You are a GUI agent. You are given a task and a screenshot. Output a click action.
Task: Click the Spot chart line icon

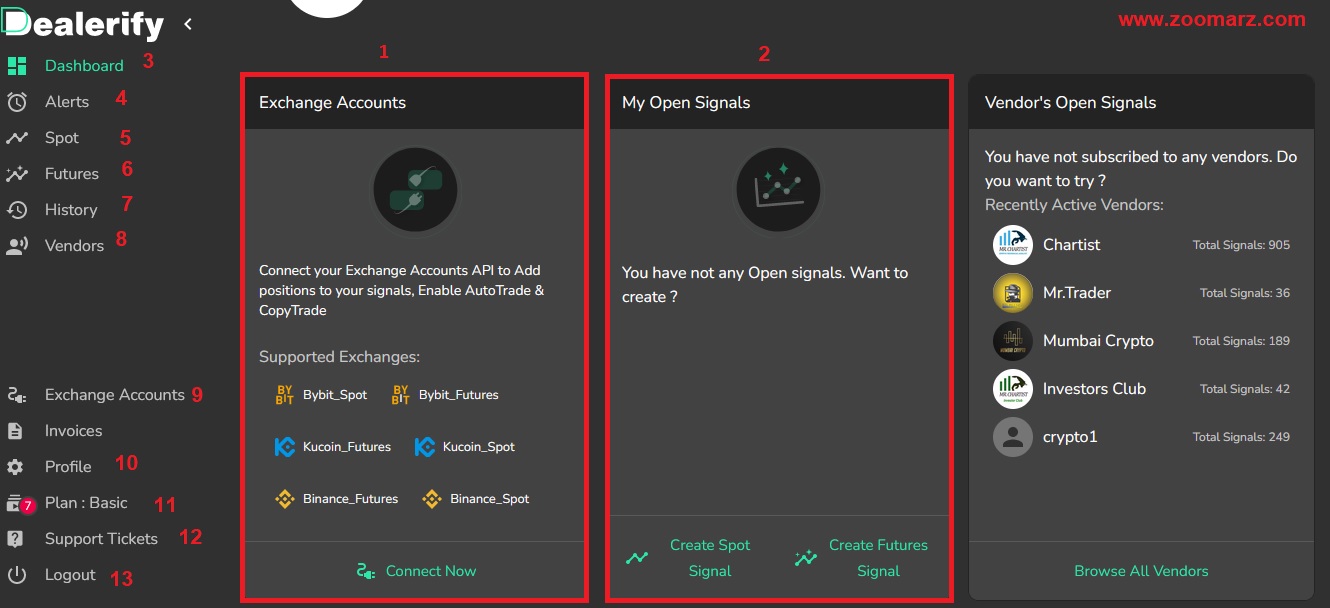(x=16, y=138)
